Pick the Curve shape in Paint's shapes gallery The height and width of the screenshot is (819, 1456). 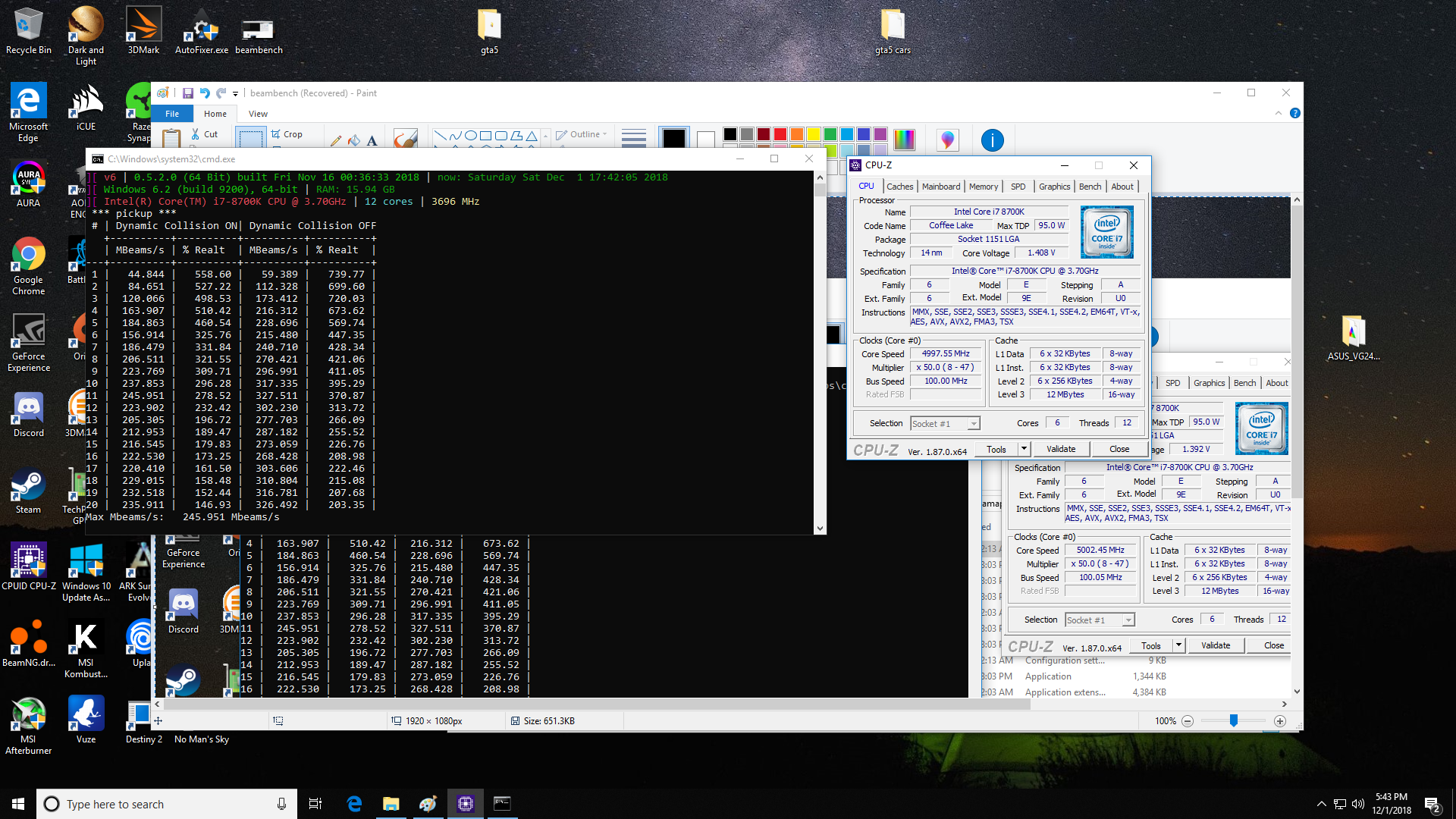pos(455,136)
